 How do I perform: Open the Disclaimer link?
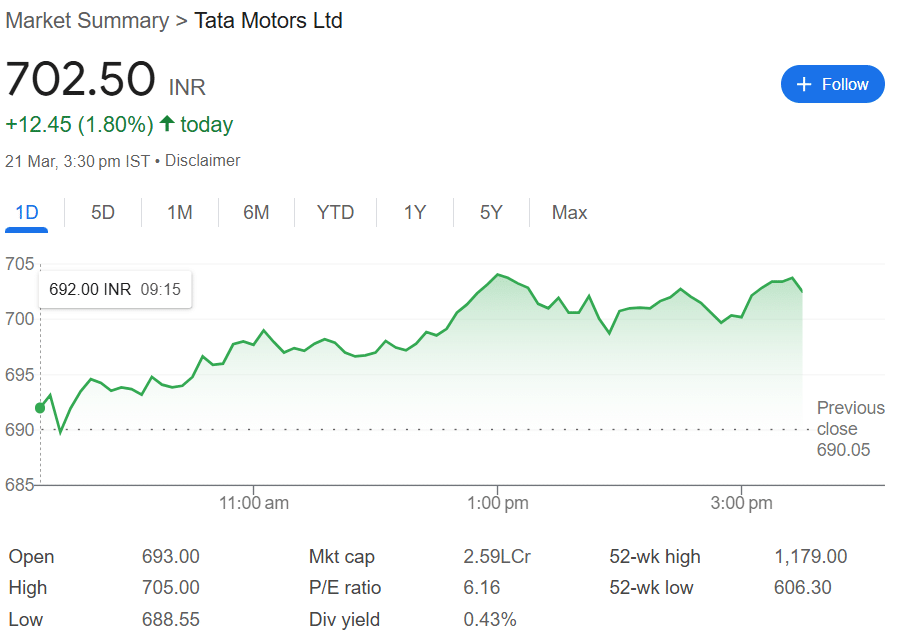[203, 161]
